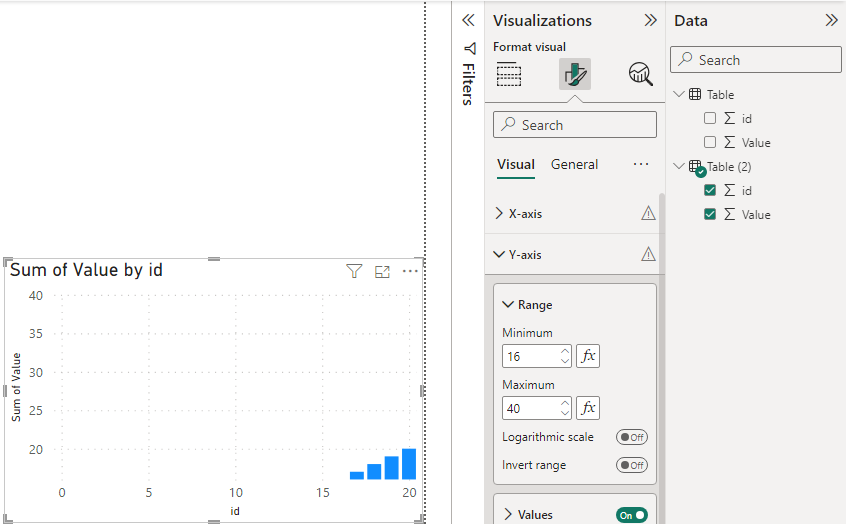The image size is (846, 524).
Task: Click the 'Format visual' label
Action: coord(529,47)
